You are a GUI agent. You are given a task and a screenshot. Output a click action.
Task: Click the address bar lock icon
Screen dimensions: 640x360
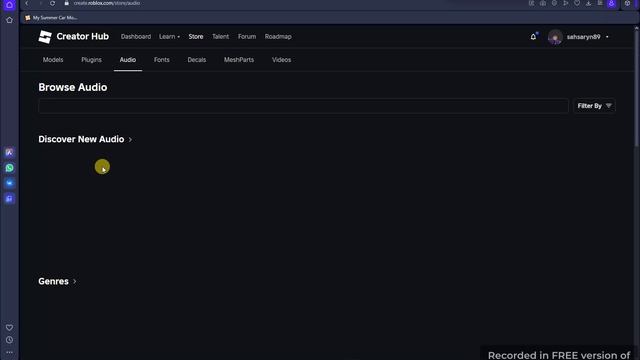(x=67, y=3)
